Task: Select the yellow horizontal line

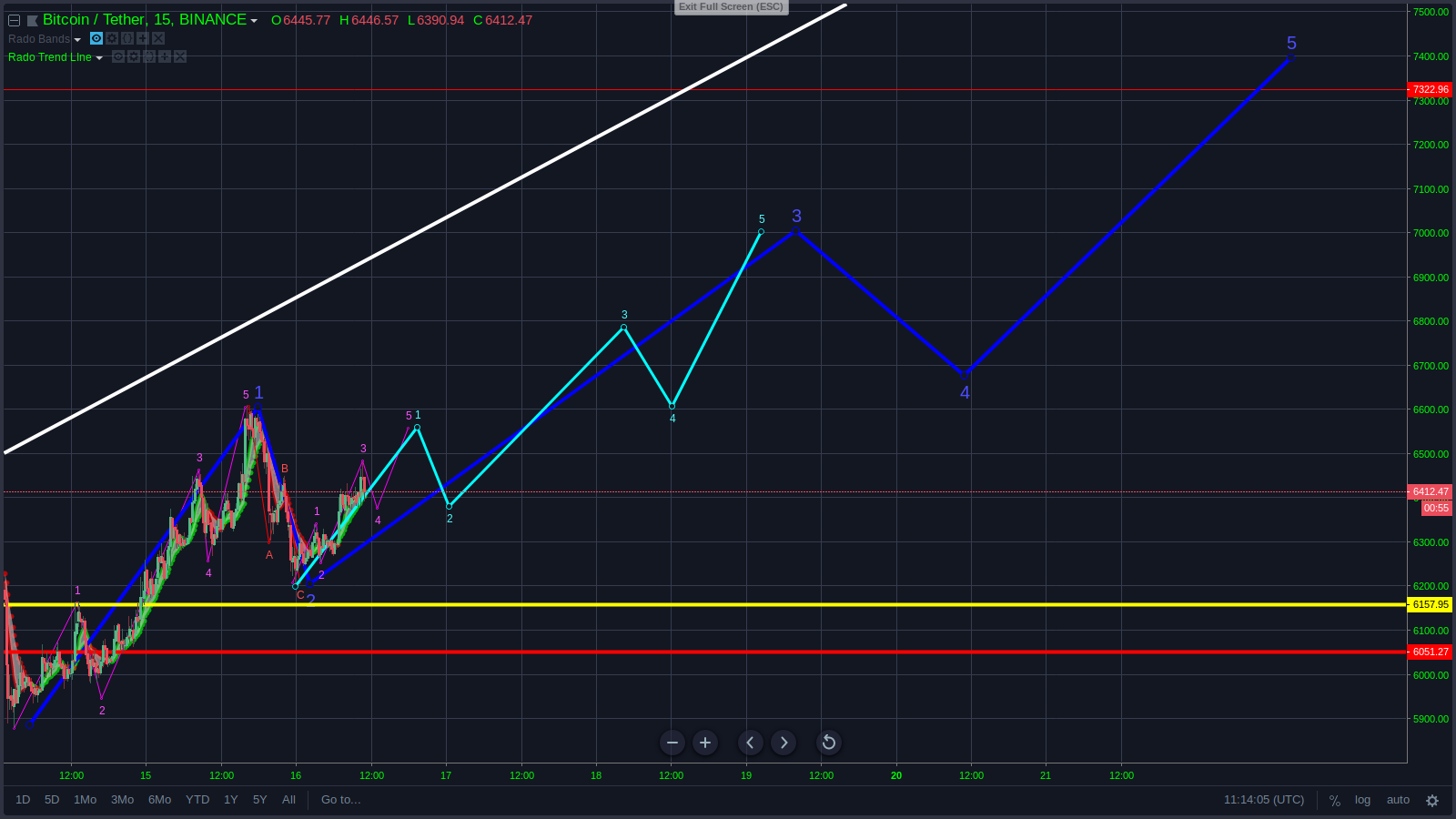Action: (705, 604)
